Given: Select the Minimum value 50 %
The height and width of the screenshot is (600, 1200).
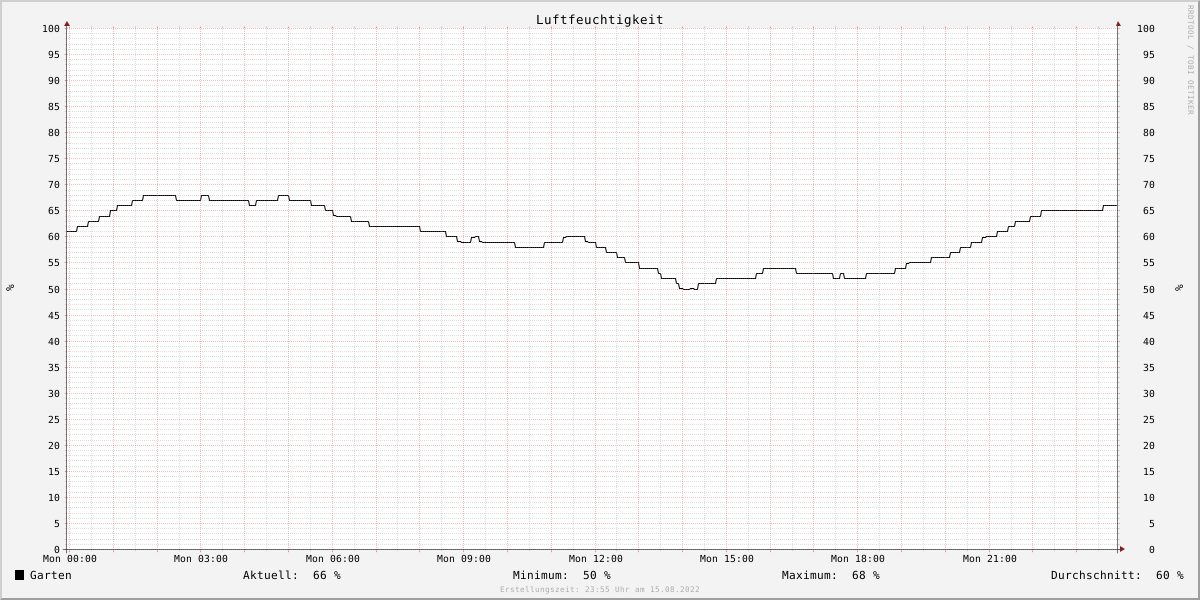Looking at the screenshot, I should (x=597, y=575).
